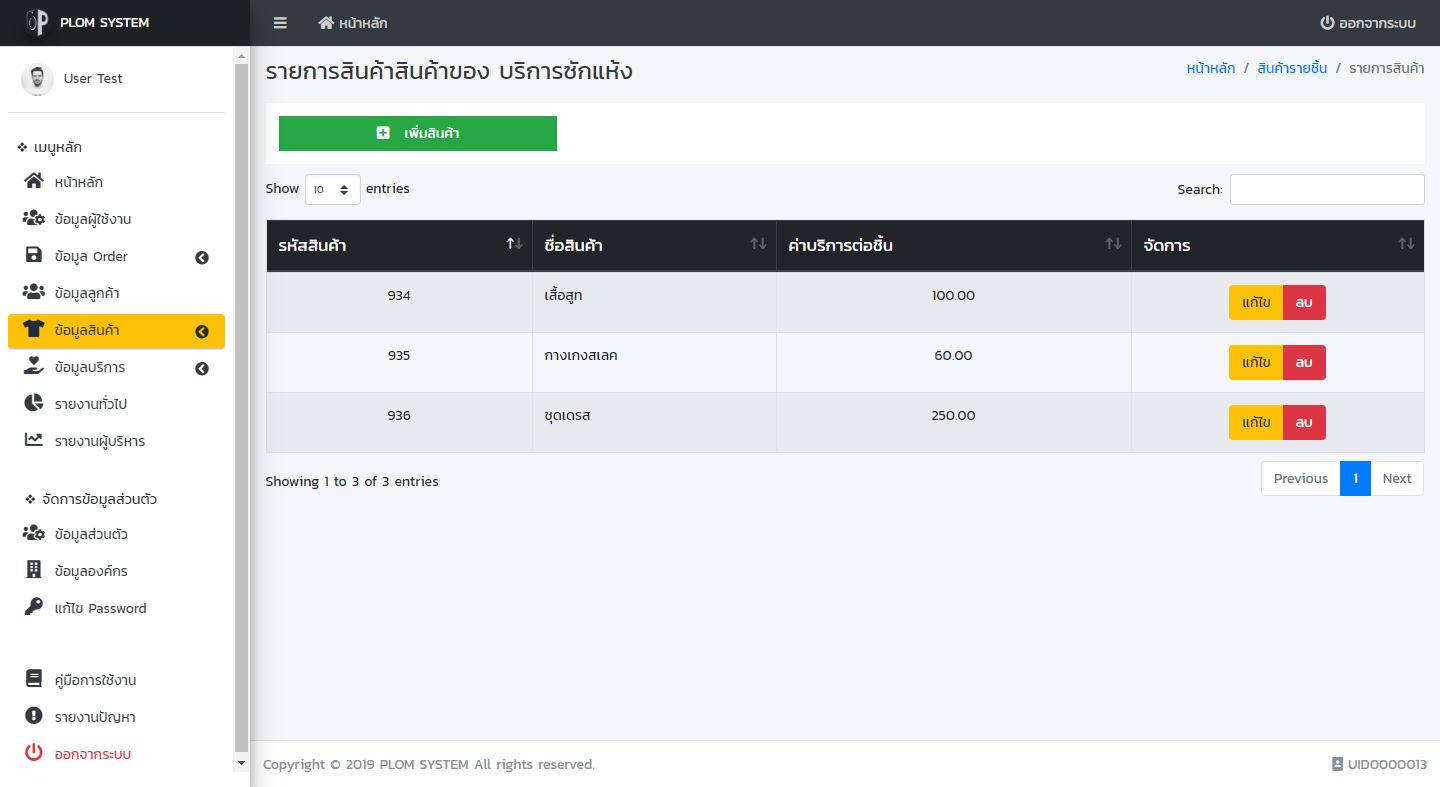Click the home icon in top navbar

click(326, 23)
